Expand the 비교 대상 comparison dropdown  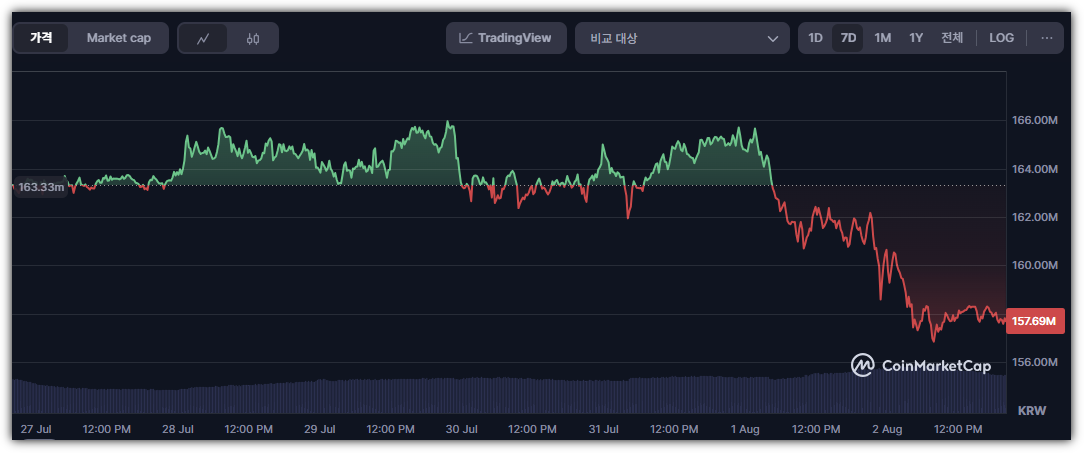click(x=682, y=38)
